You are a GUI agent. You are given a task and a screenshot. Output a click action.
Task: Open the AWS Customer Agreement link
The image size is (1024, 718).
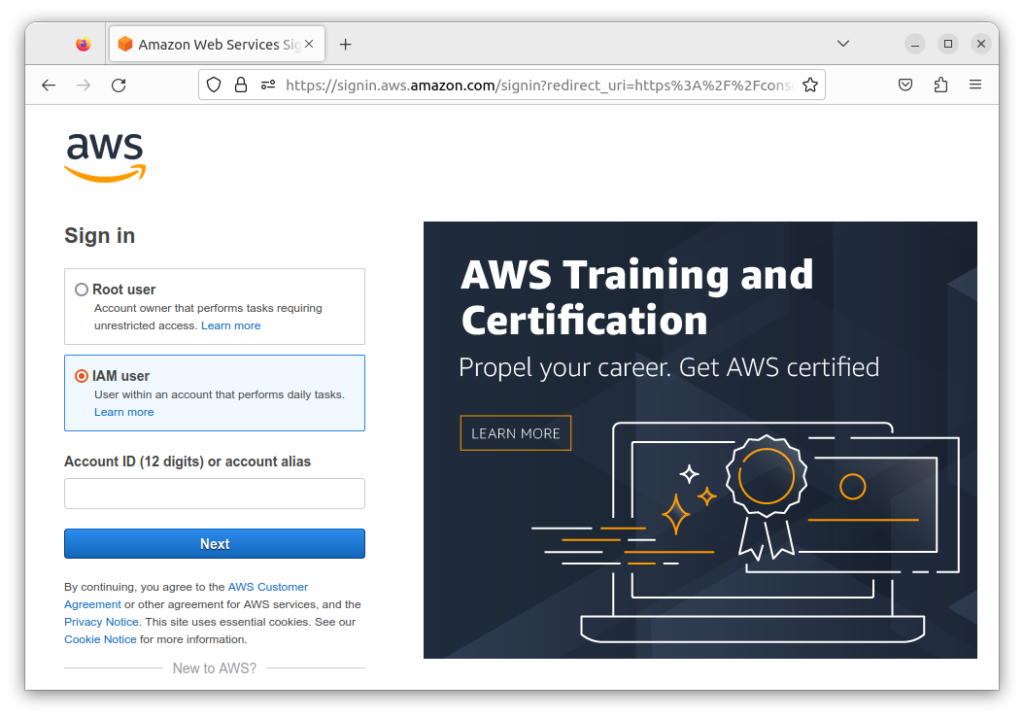tap(267, 587)
